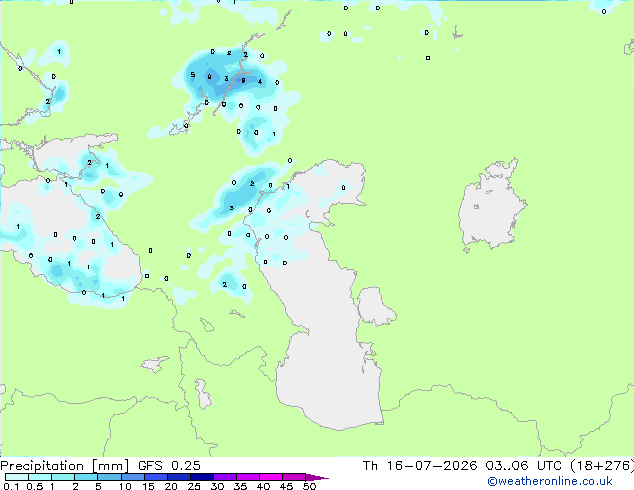Viewport: 634px width, 490px height.
Task: Open the weatheronline.co.uk copyright link
Action: (x=550, y=481)
